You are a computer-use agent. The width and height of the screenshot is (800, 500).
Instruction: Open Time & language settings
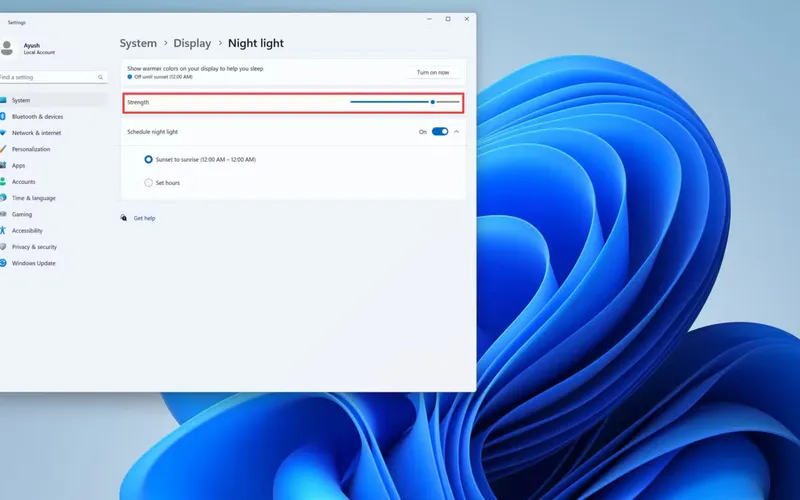pyautogui.click(x=33, y=198)
